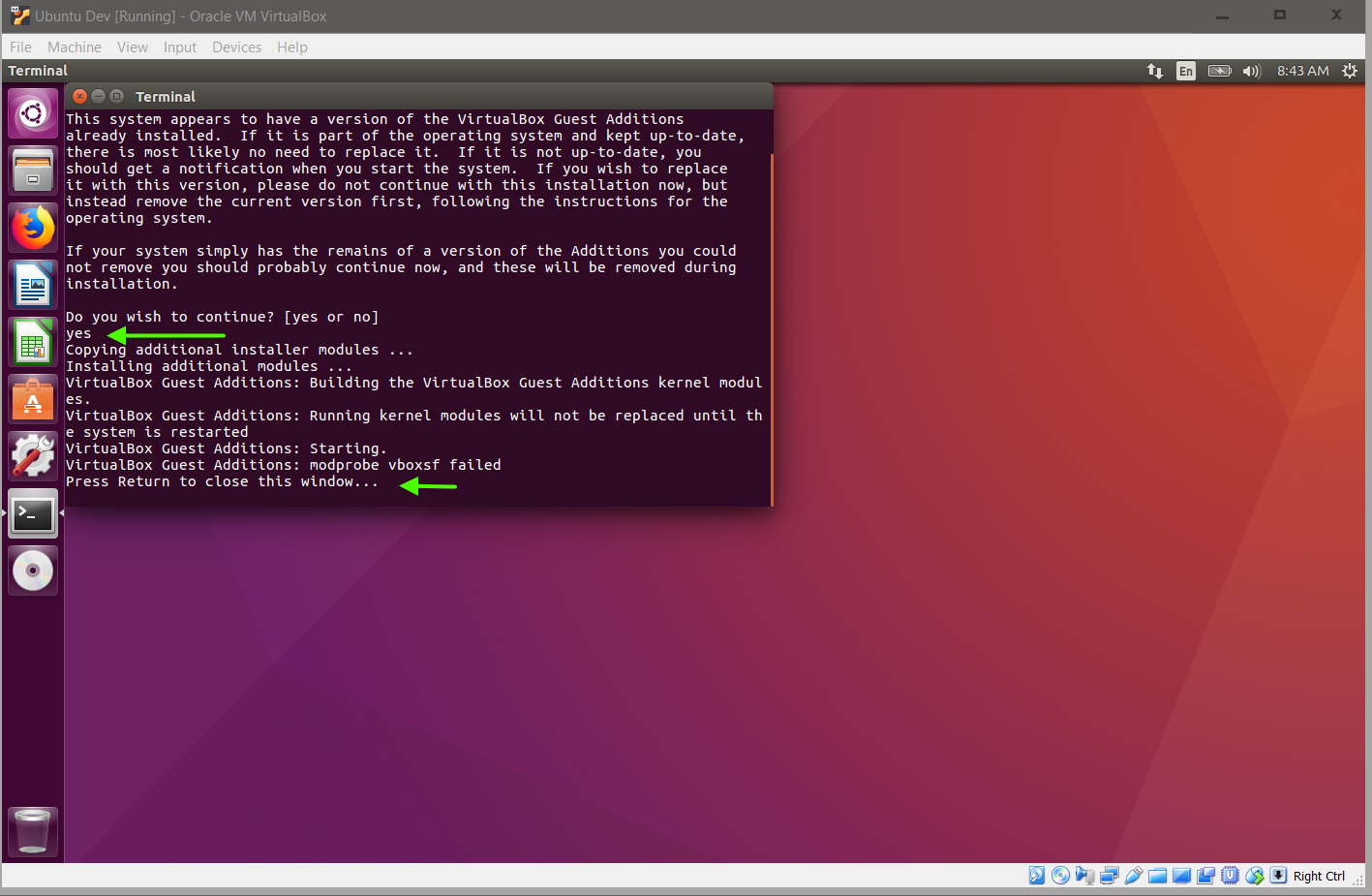
Task: Open LibreOffice Writer from launcher
Action: [33, 285]
